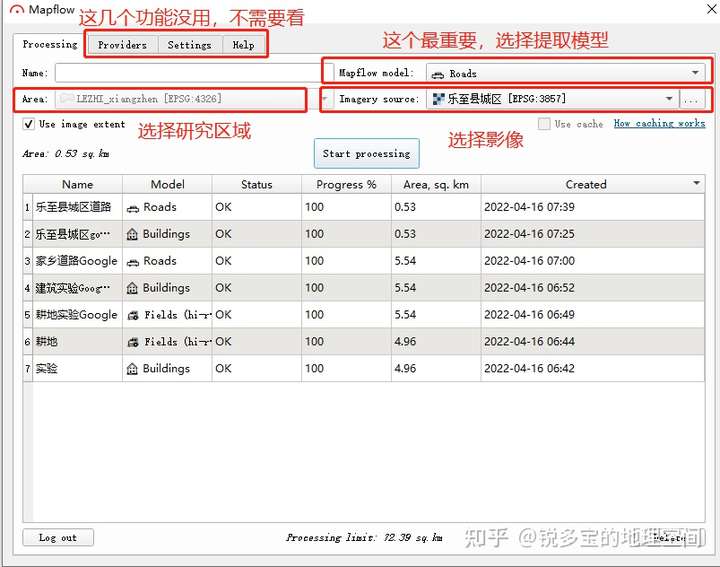The width and height of the screenshot is (720, 567).
Task: Click the created time 2022-04-16 07:25
Action: pyautogui.click(x=529, y=234)
